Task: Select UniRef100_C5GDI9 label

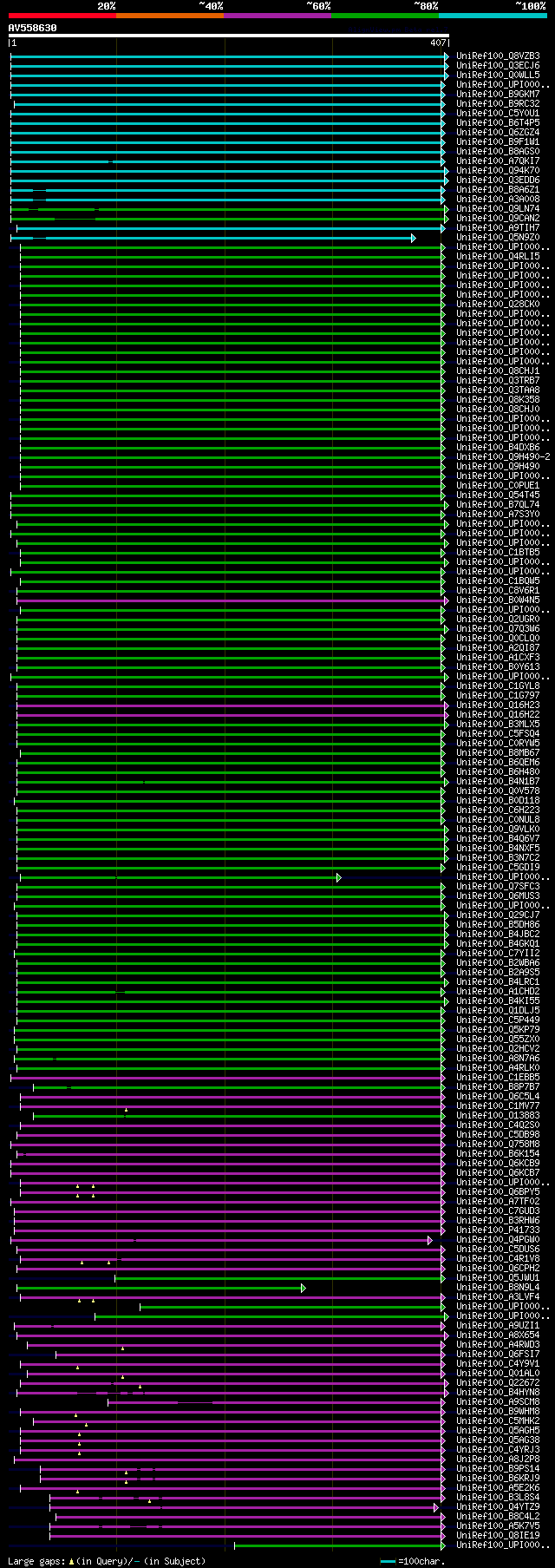Action: click(x=498, y=868)
